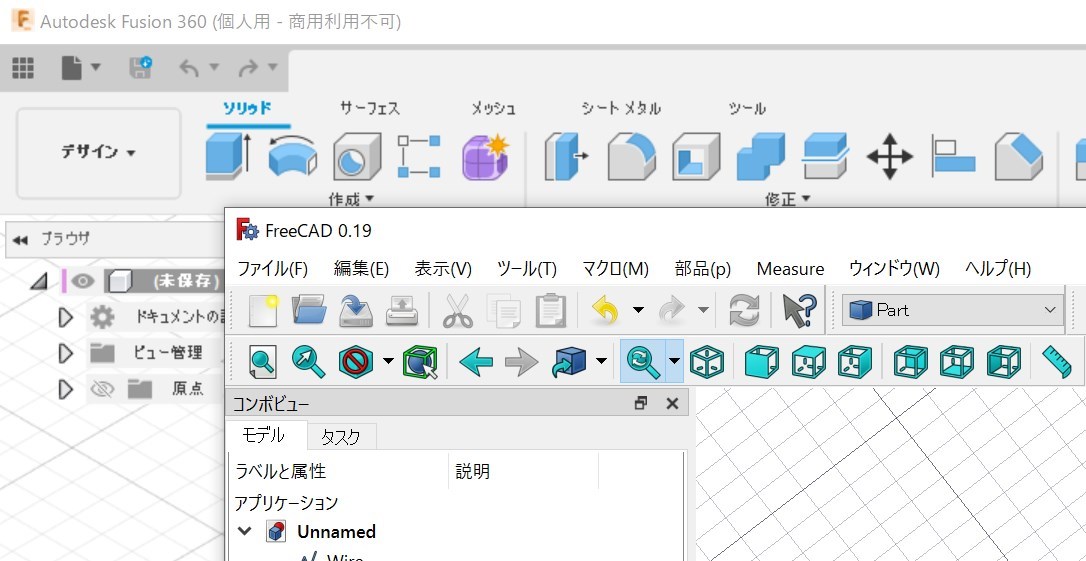1086x561 pixels.
Task: Open the 修正 dropdown in Fusion
Action: point(788,199)
